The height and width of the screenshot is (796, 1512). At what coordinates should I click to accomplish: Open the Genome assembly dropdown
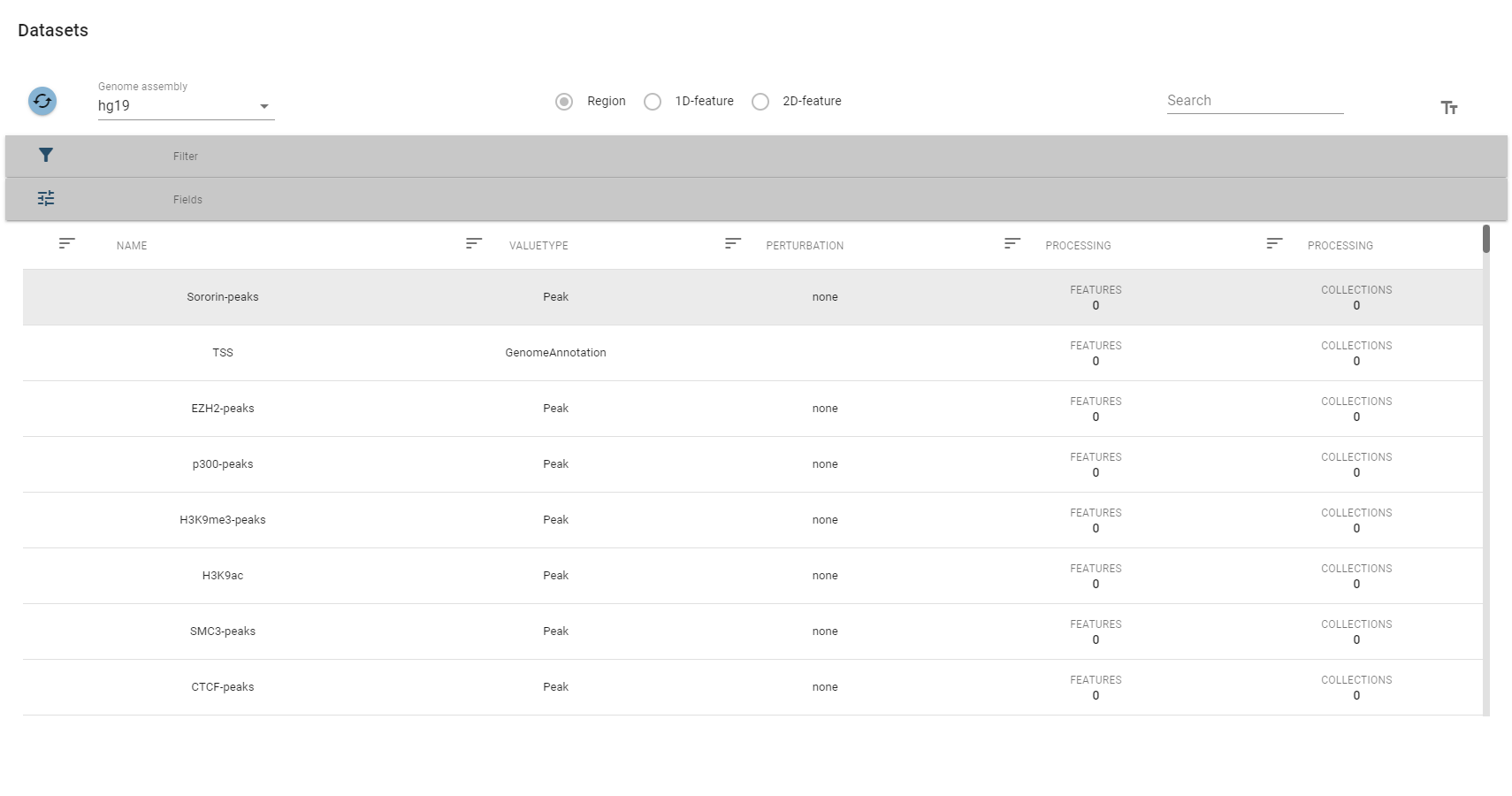[186, 106]
